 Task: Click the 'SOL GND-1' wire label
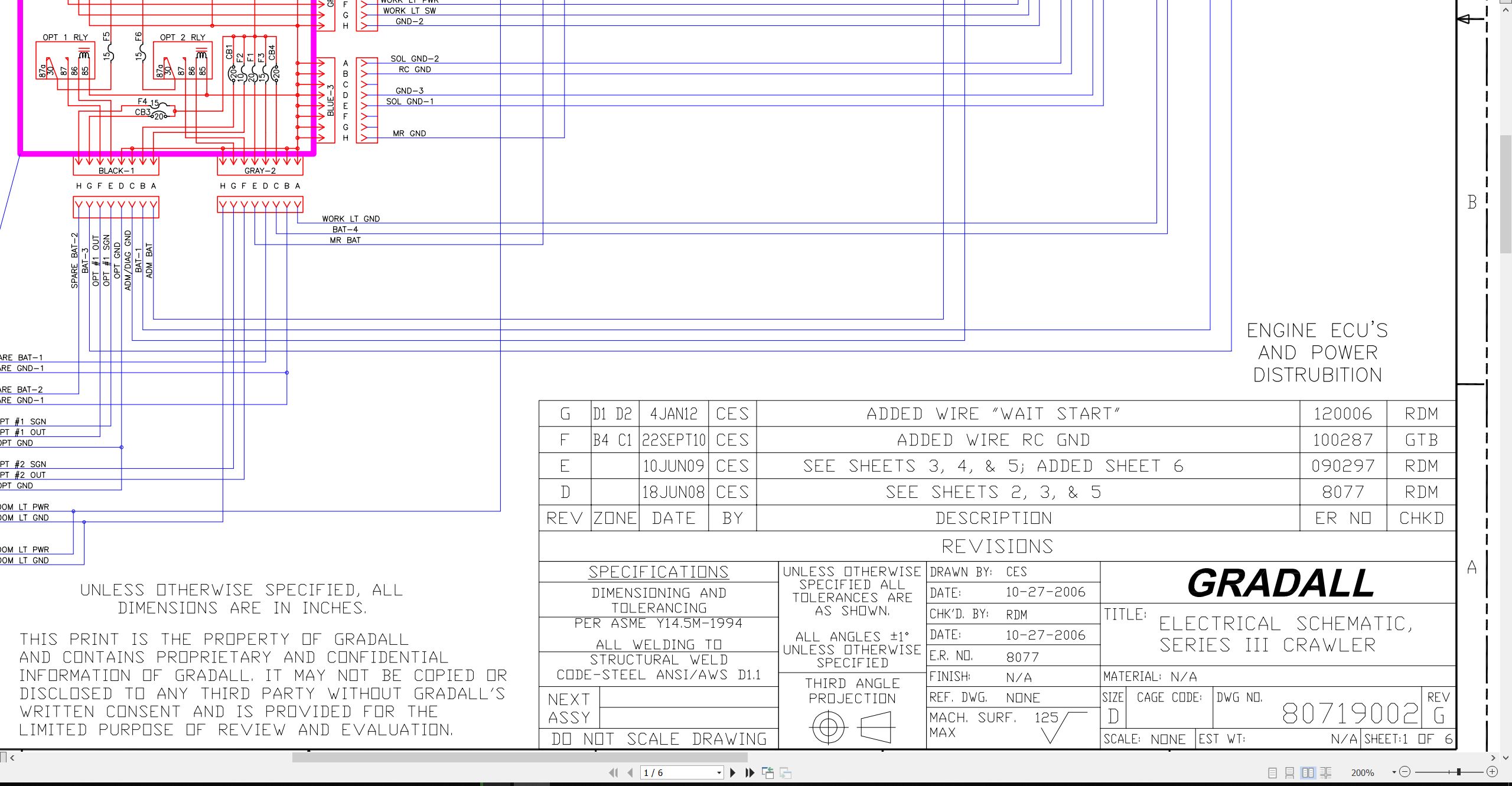tap(410, 102)
